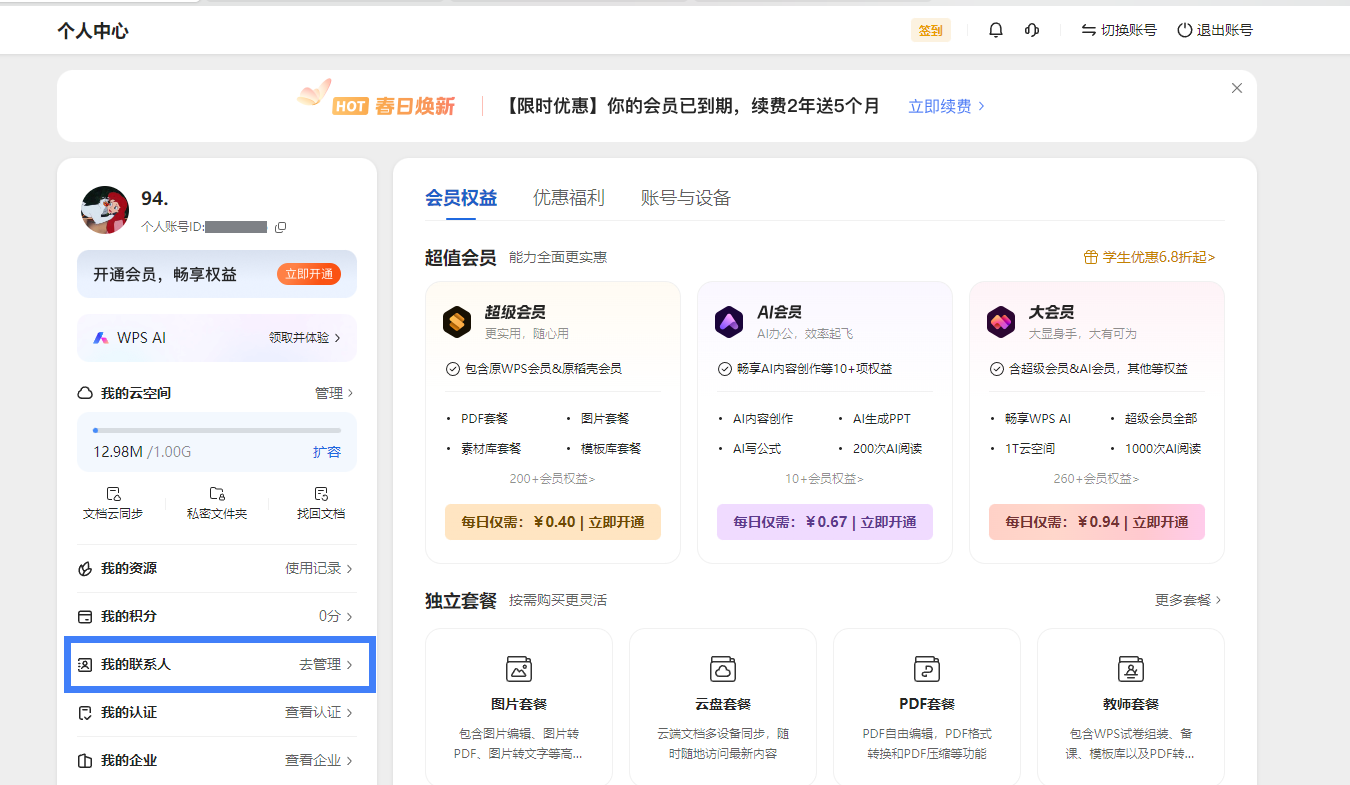
Task: Click 模板库套餐 benefit text
Action: tap(611, 449)
